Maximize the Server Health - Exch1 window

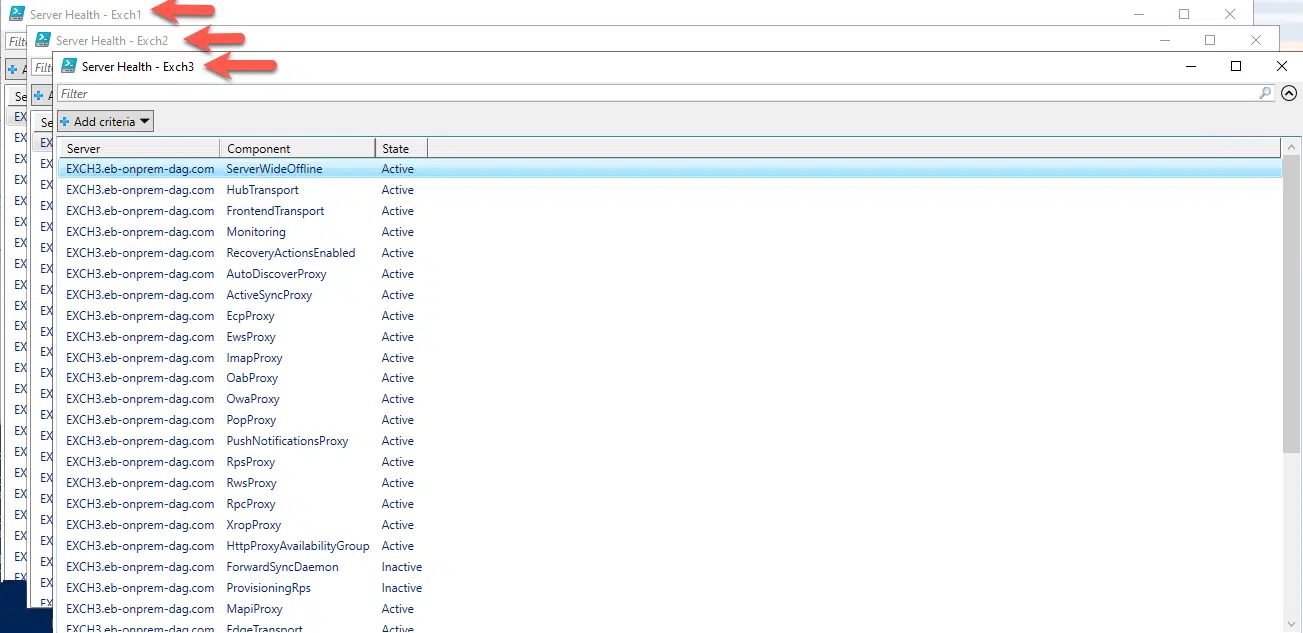[1184, 14]
